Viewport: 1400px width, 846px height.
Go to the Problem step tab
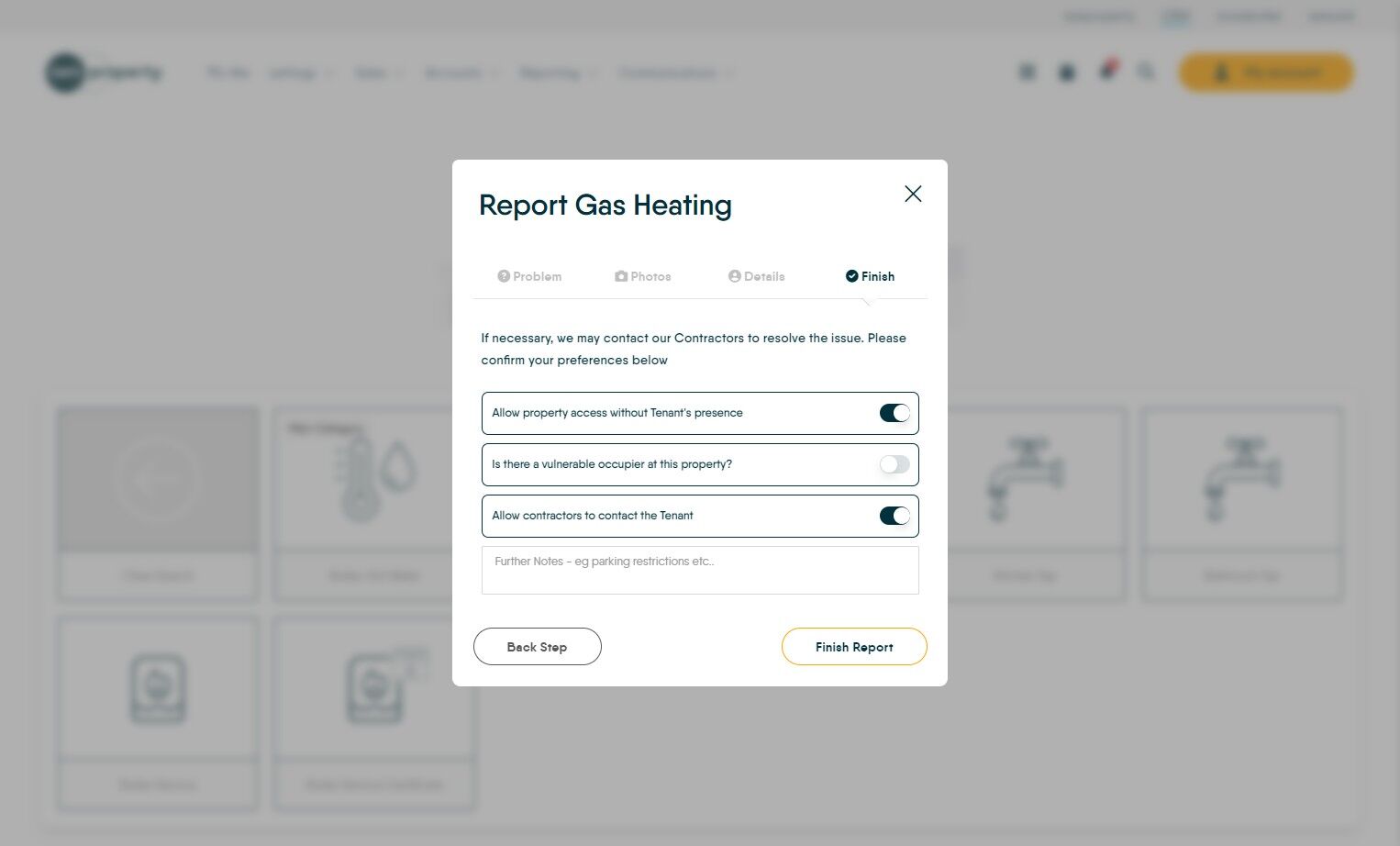pos(529,276)
